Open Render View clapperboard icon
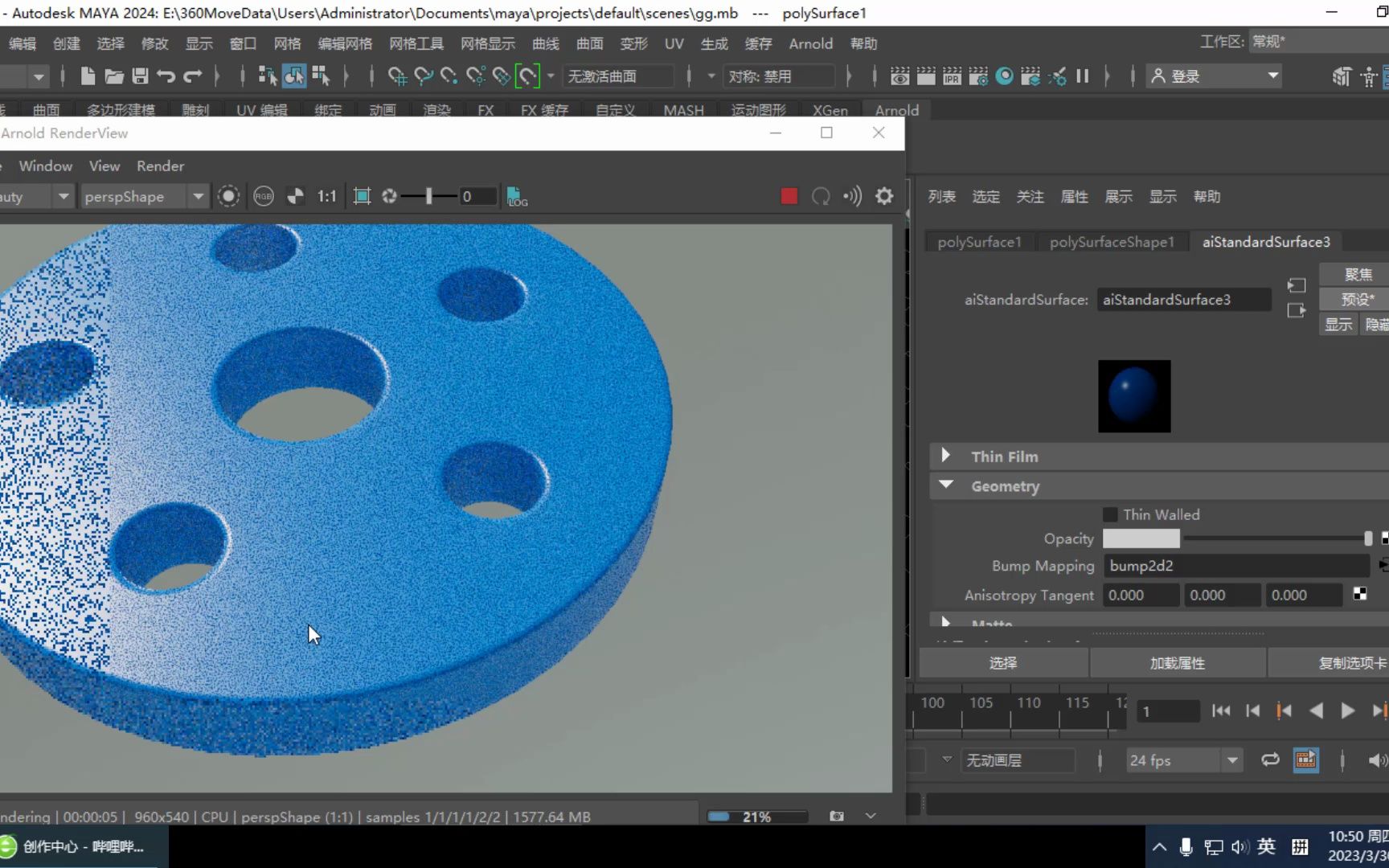The width and height of the screenshot is (1389, 868). tap(900, 76)
